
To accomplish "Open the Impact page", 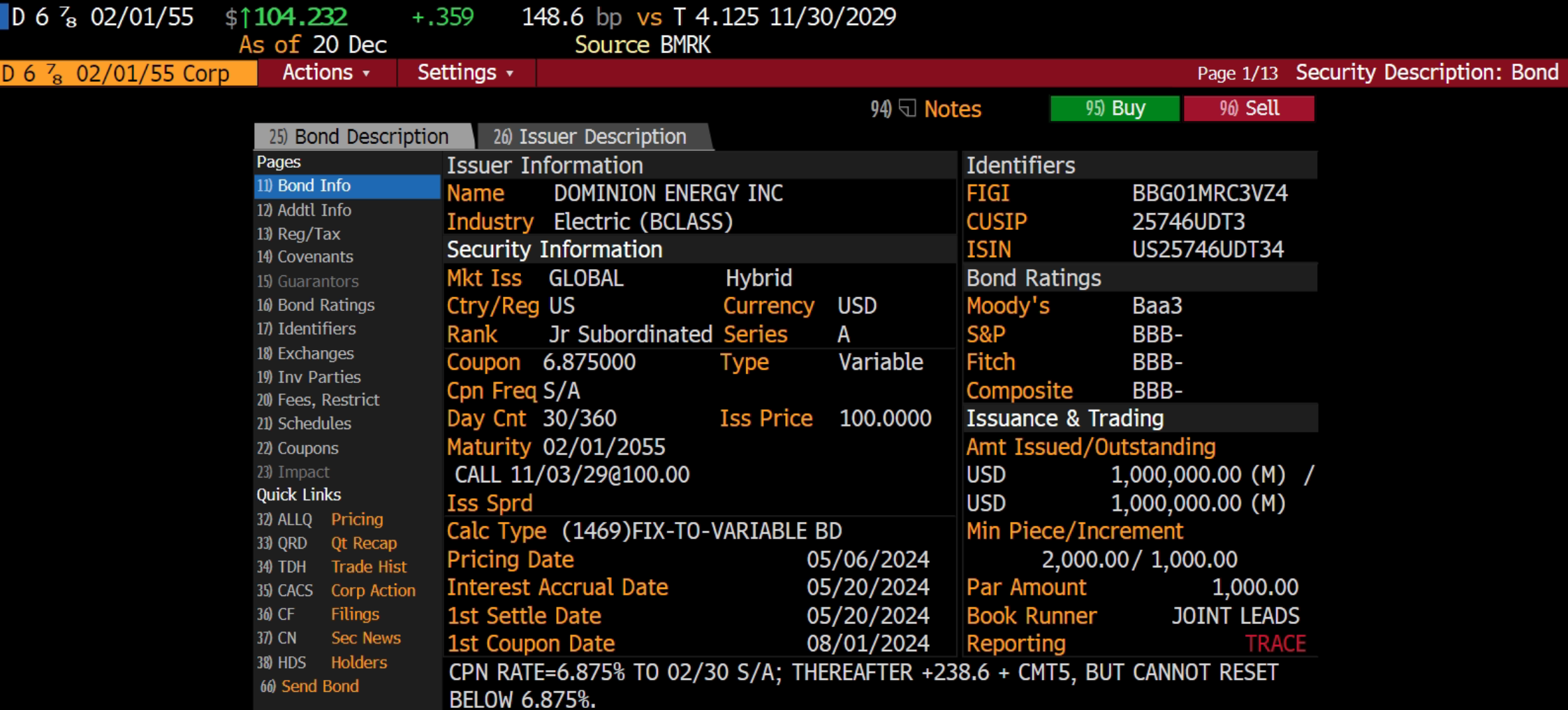I will click(293, 472).
